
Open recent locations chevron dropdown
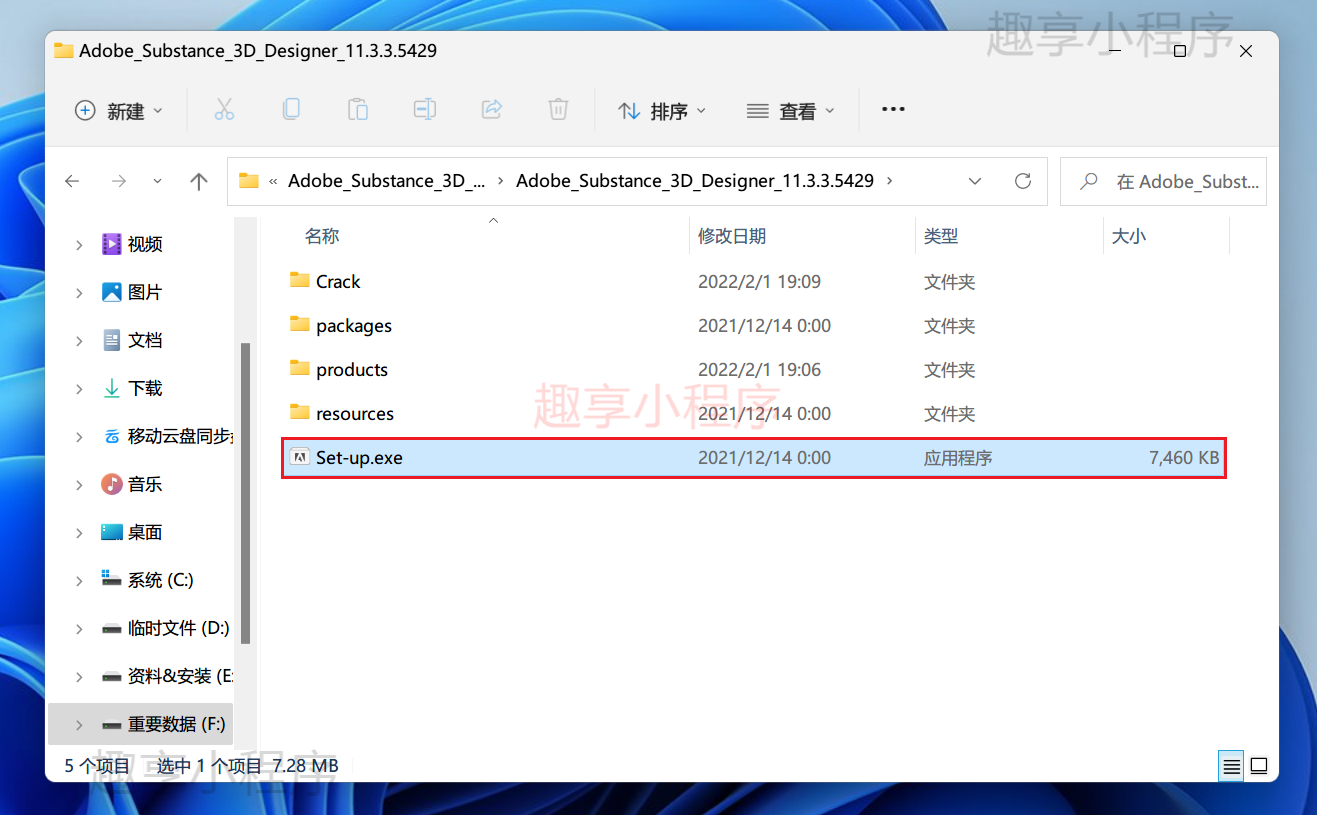pyautogui.click(x=157, y=181)
